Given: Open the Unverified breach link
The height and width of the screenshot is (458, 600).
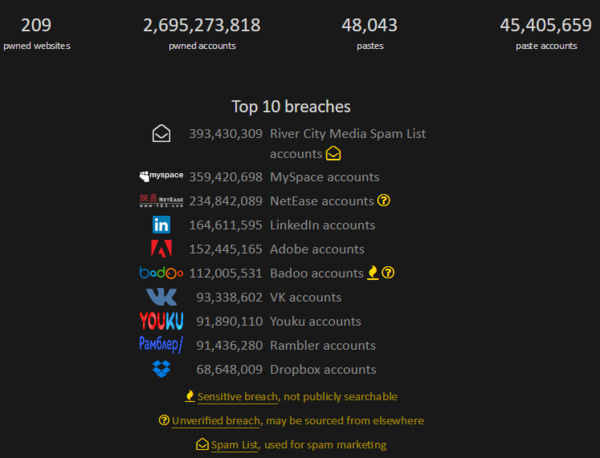Looking at the screenshot, I should pyautogui.click(x=216, y=421).
